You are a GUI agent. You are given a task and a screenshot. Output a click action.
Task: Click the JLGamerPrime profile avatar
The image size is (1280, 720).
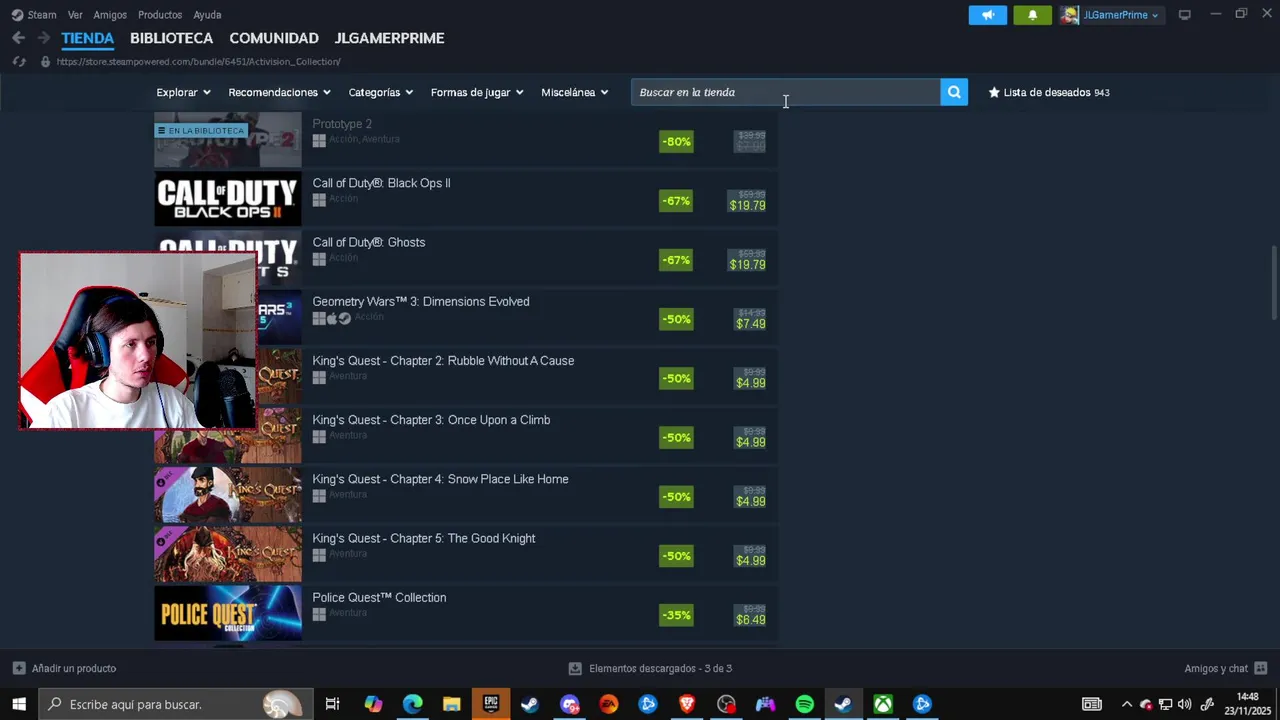[x=1070, y=15]
